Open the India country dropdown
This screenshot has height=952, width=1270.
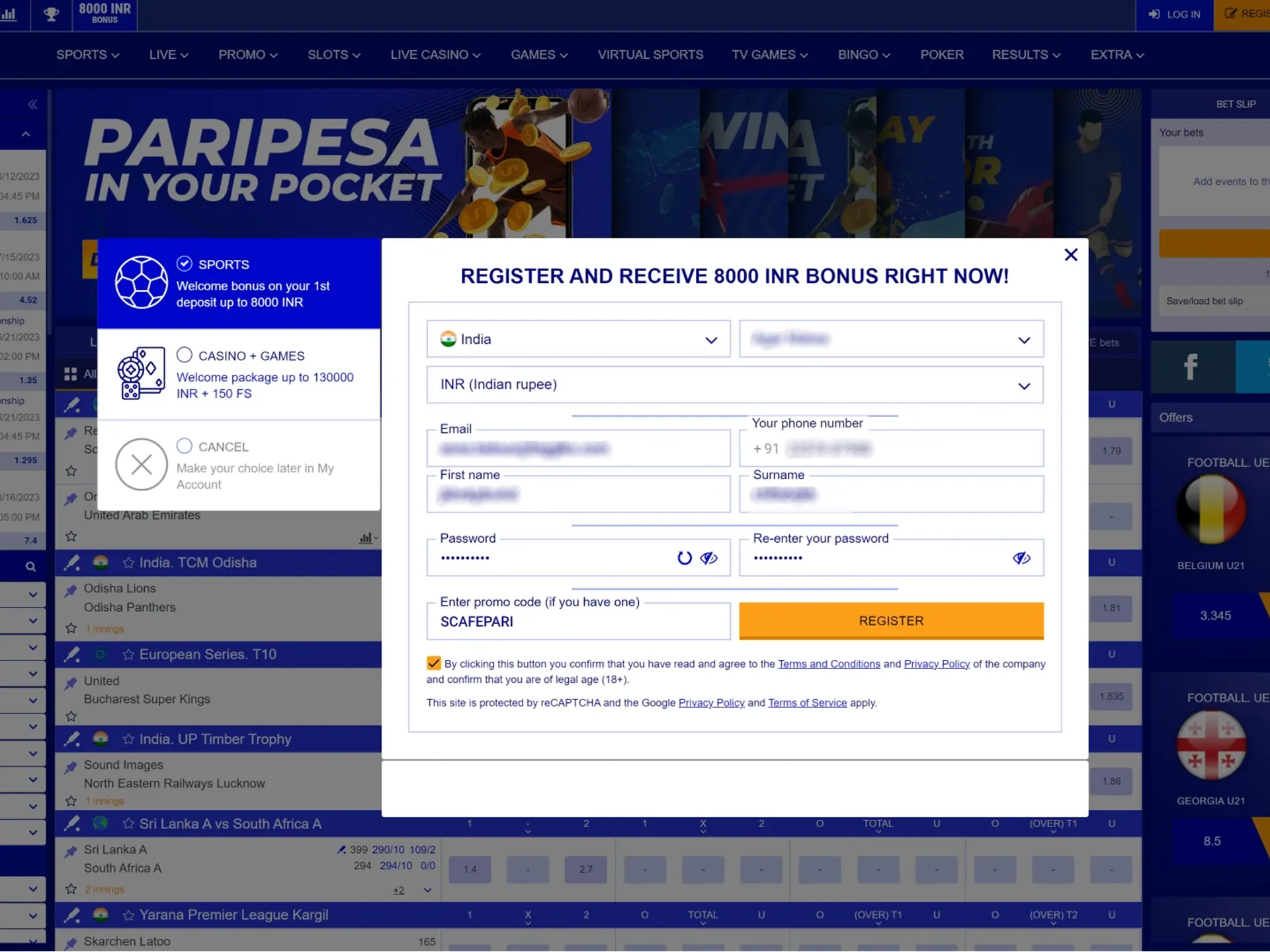coord(579,339)
